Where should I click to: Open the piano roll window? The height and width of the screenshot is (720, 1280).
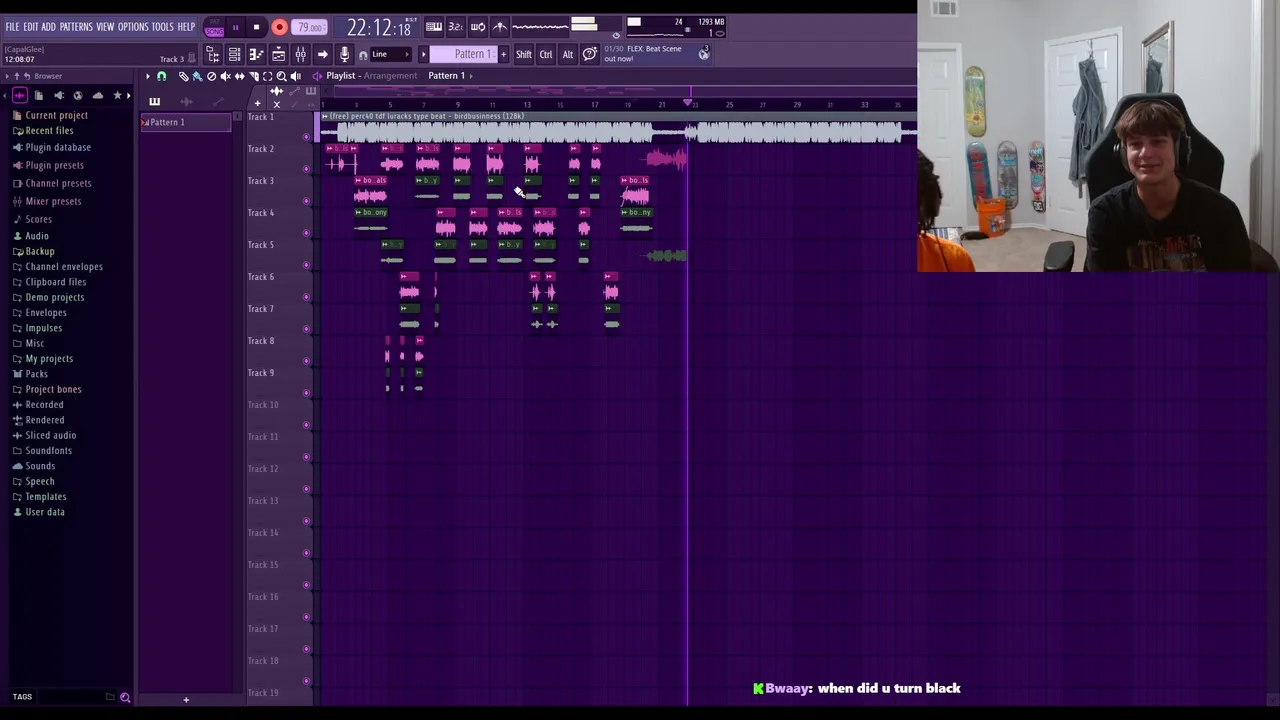coord(257,54)
